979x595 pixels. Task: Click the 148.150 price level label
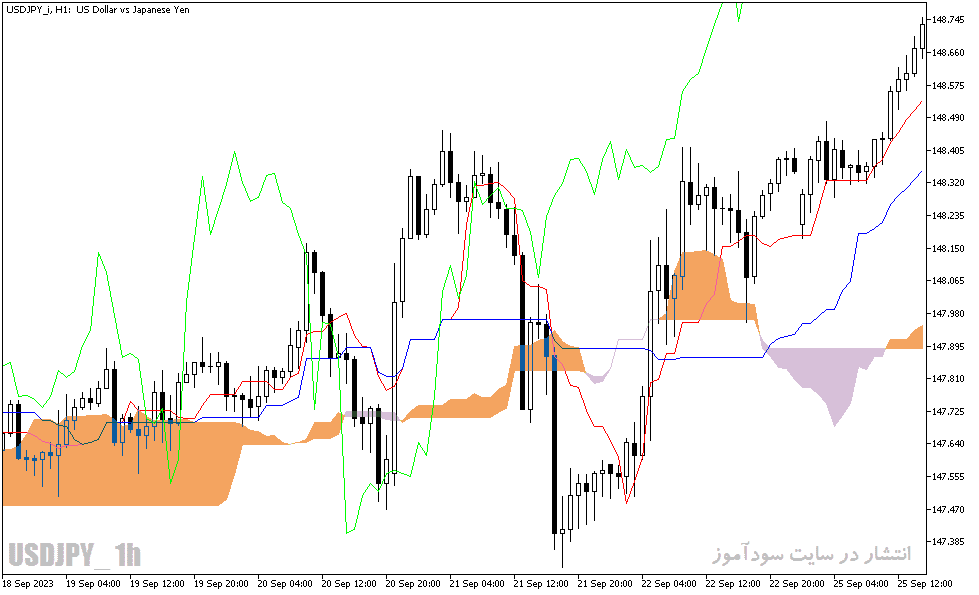point(948,248)
